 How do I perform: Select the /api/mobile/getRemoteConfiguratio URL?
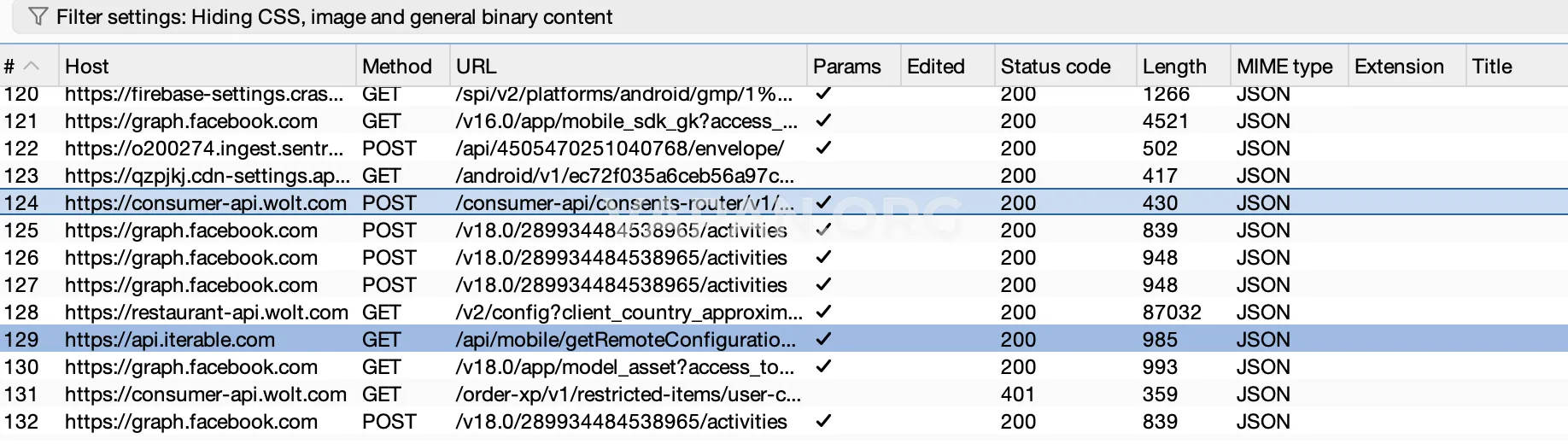tap(626, 340)
